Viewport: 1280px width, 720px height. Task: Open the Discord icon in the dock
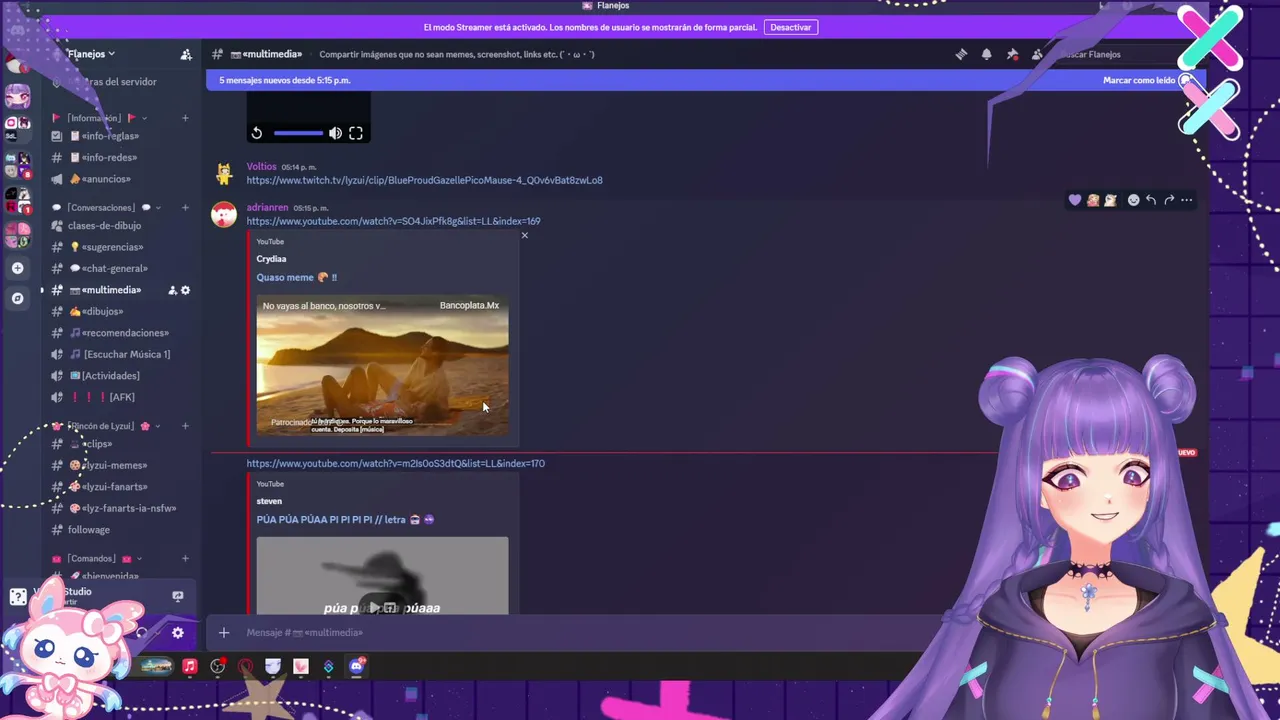[357, 666]
